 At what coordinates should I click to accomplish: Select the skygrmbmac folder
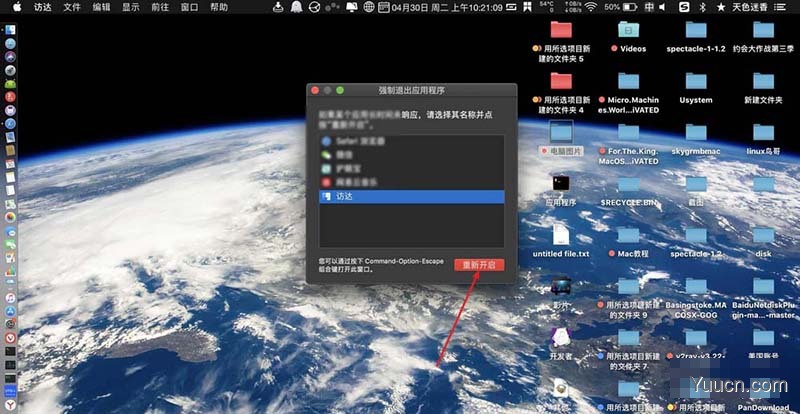pyautogui.click(x=696, y=139)
